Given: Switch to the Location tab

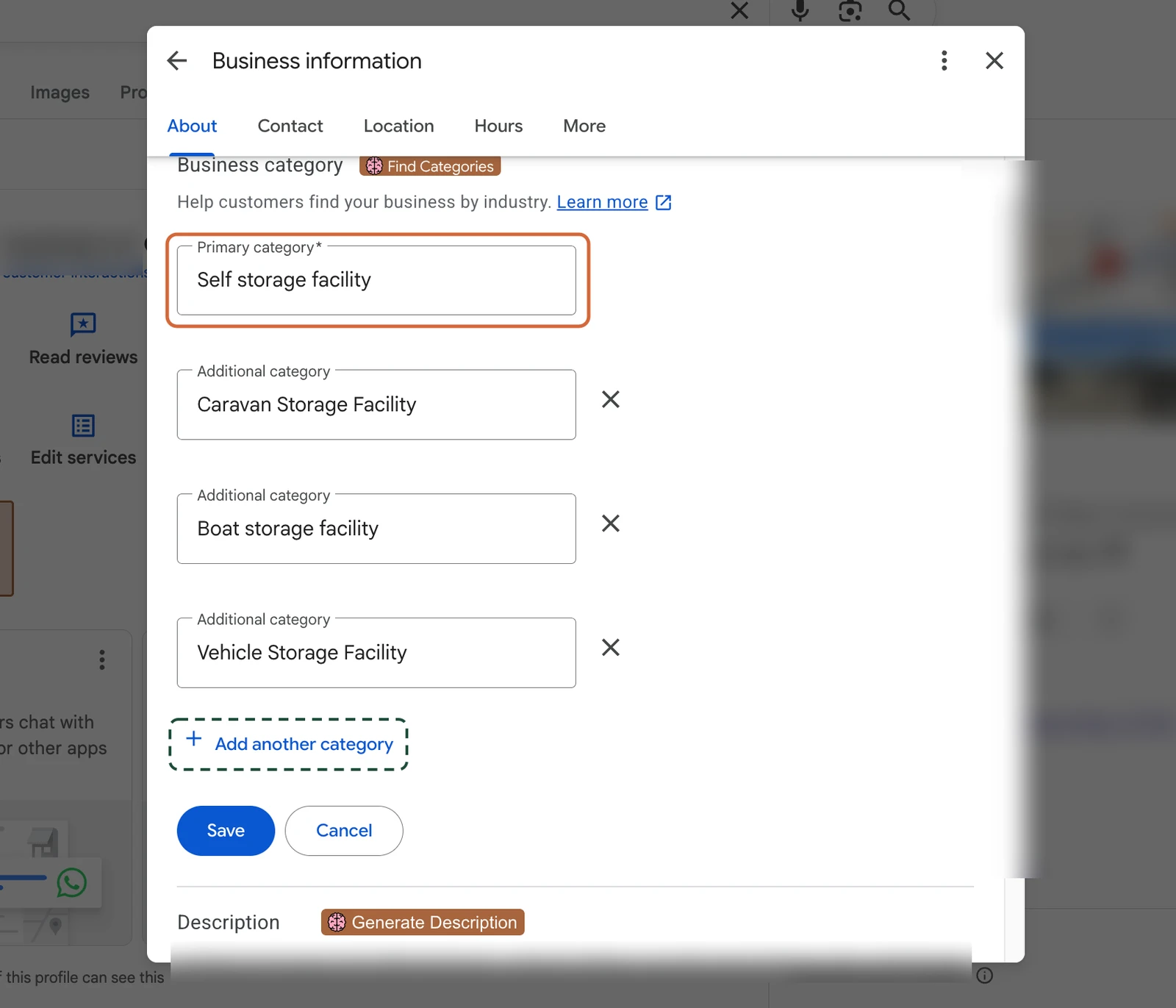Looking at the screenshot, I should point(399,126).
